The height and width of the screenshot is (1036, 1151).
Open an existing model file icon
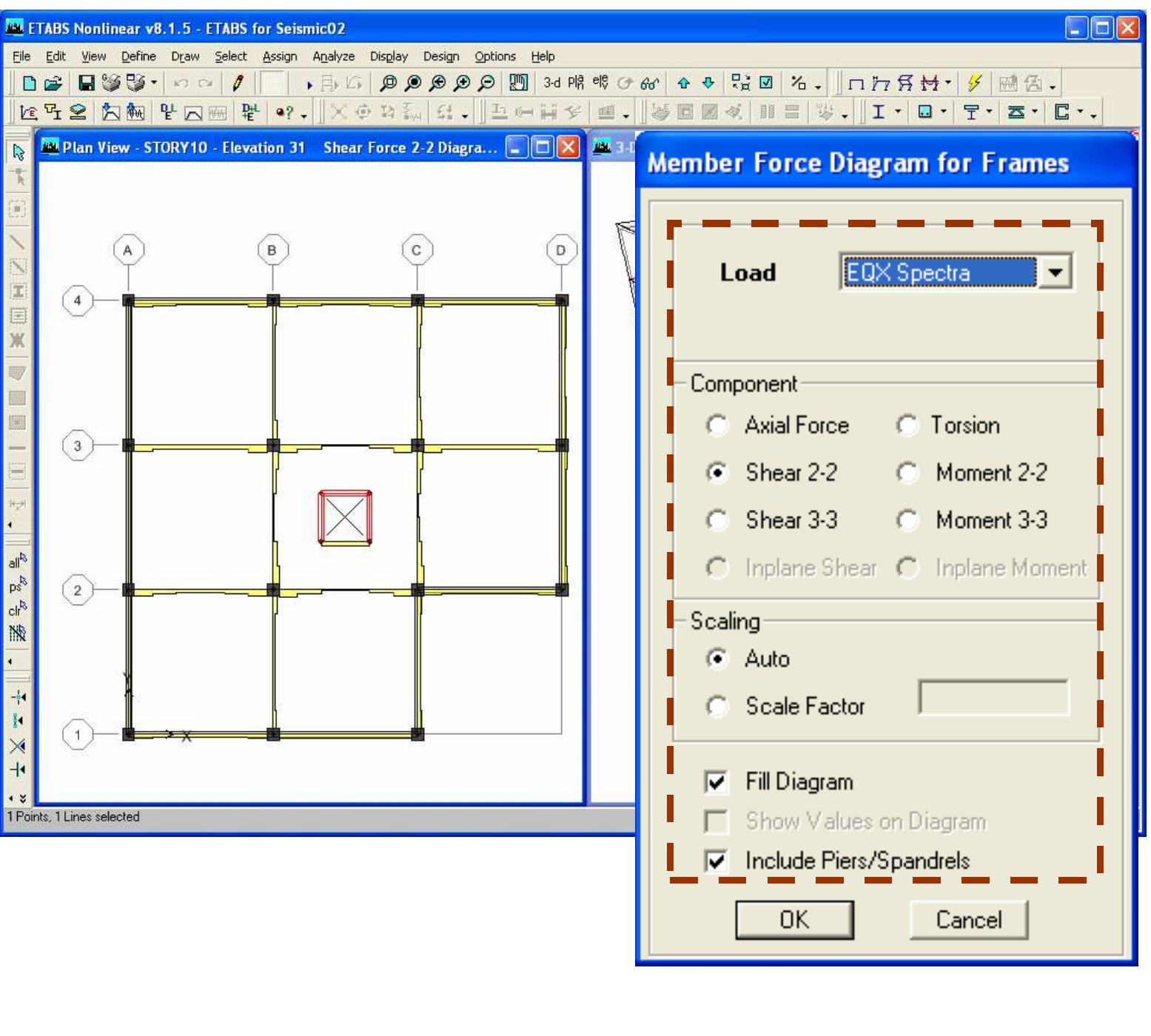(x=53, y=83)
